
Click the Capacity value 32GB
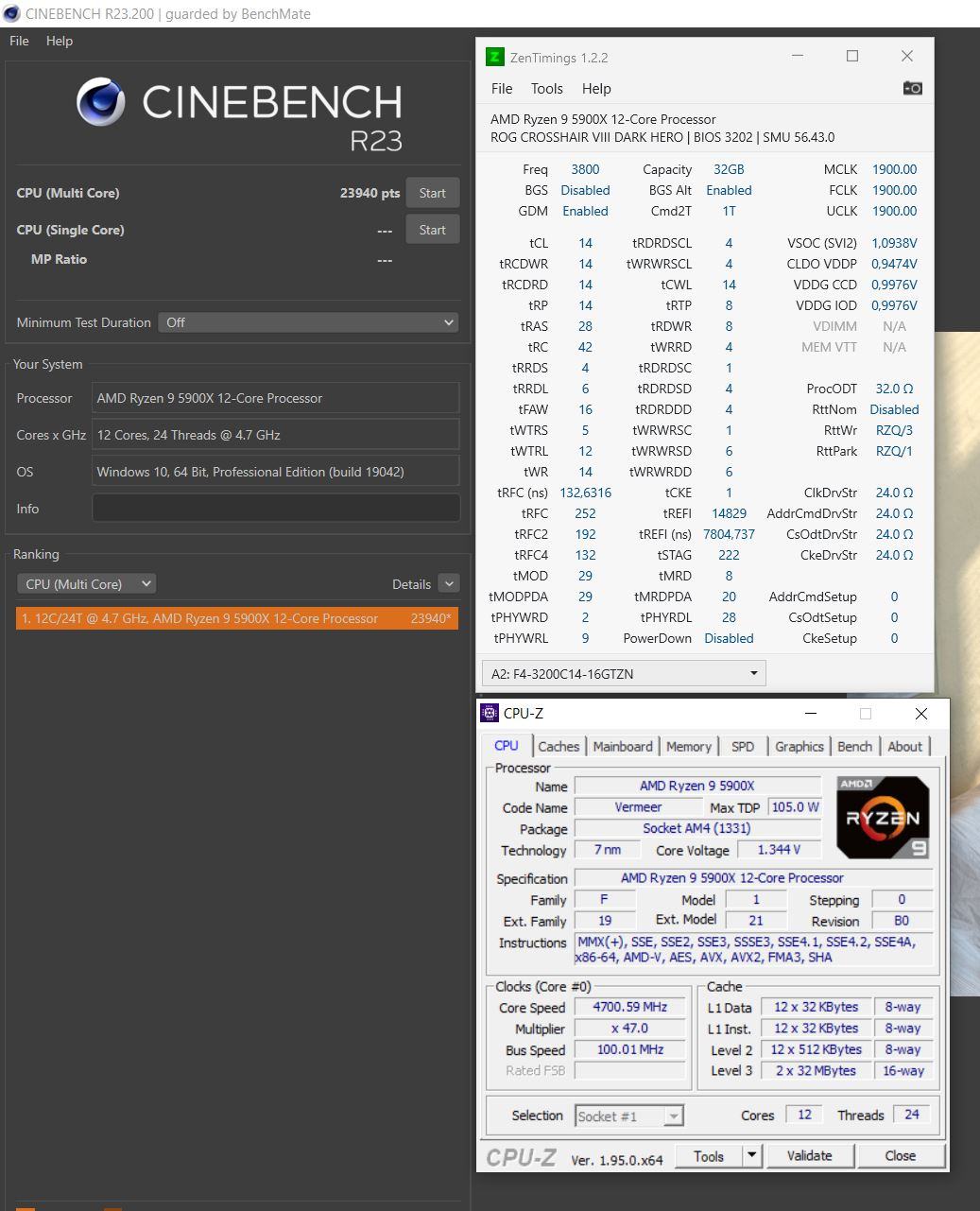[729, 169]
